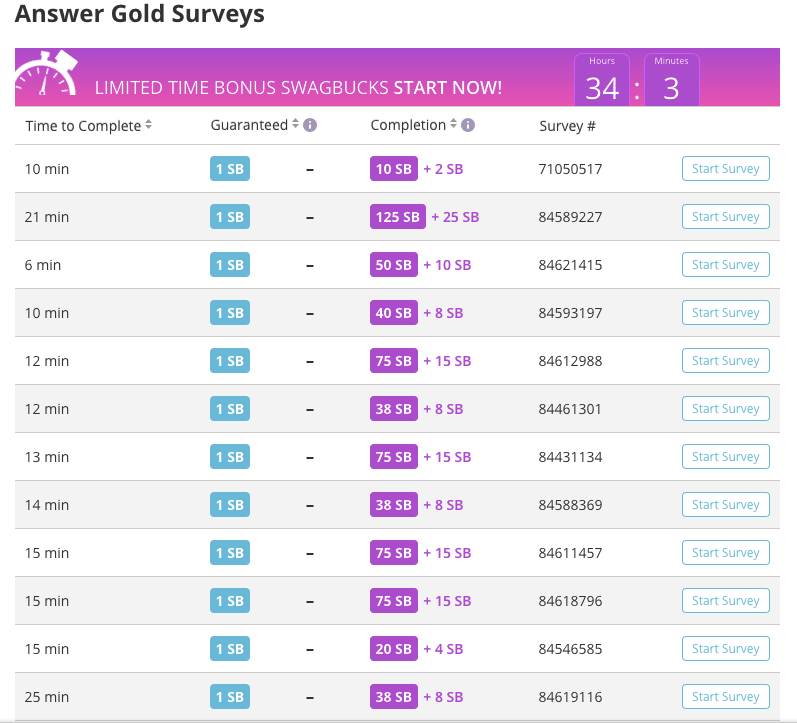
Task: Click the Guaranteed column info icon
Action: click(310, 125)
